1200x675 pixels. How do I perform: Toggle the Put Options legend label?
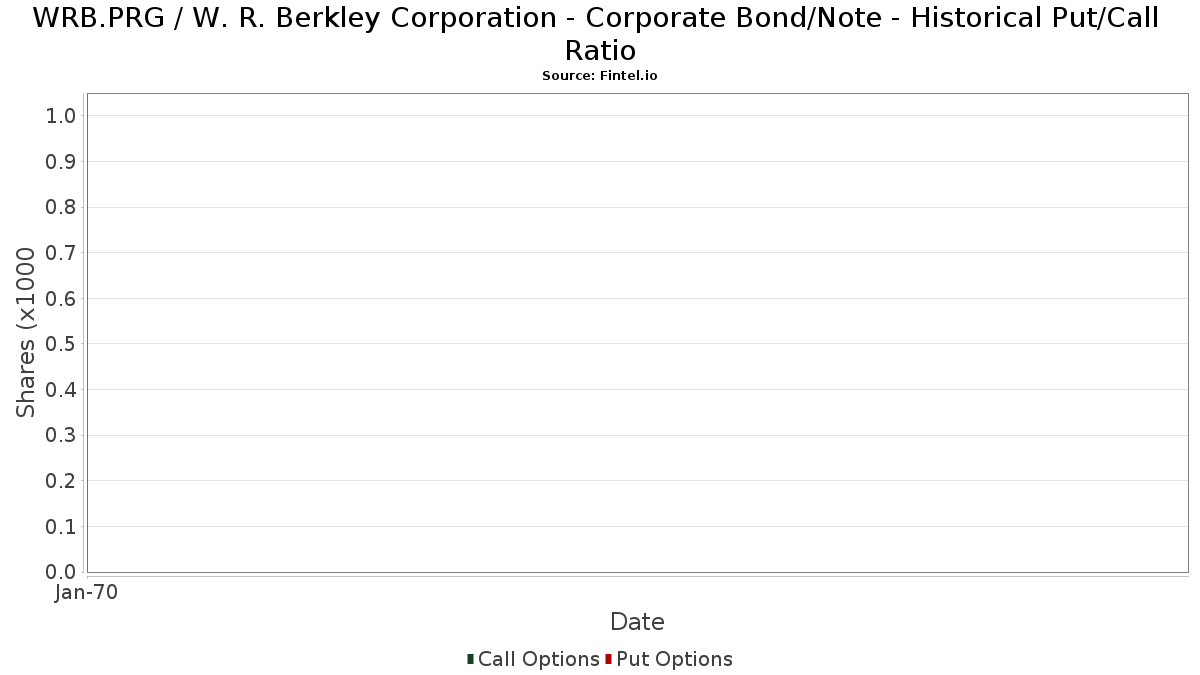(x=675, y=659)
